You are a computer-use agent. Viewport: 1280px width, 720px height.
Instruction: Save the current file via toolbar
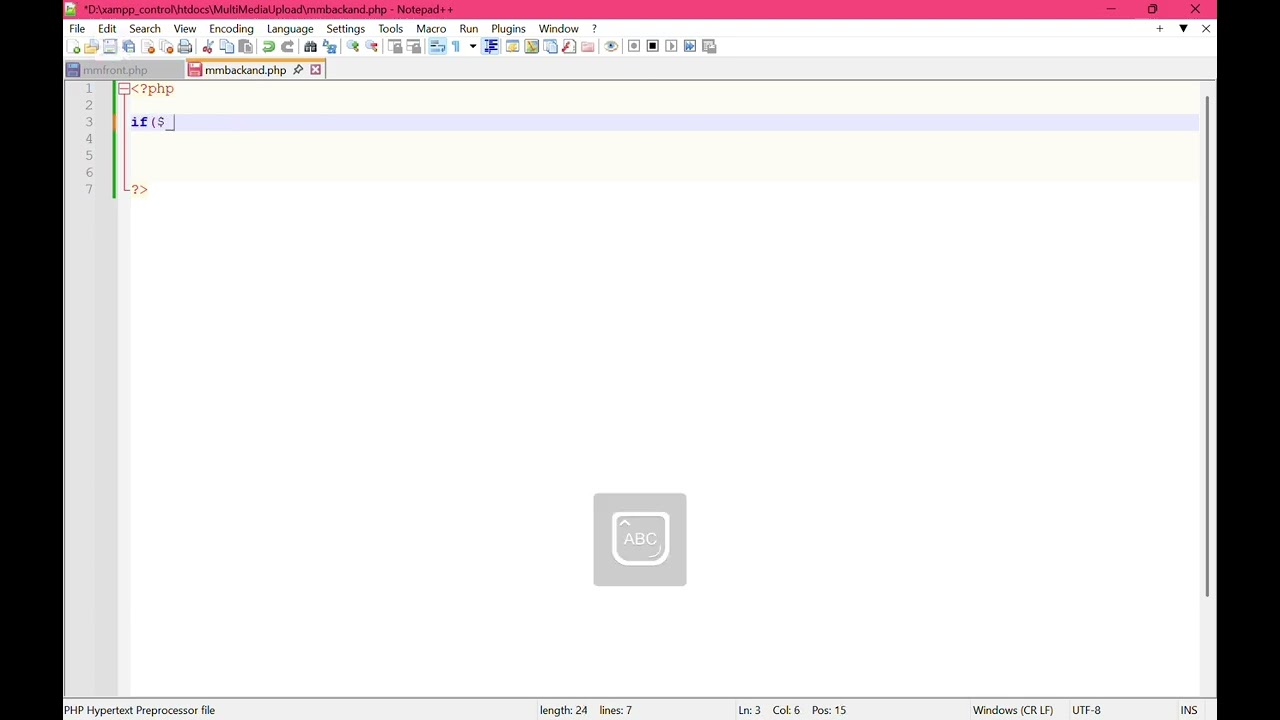[110, 46]
